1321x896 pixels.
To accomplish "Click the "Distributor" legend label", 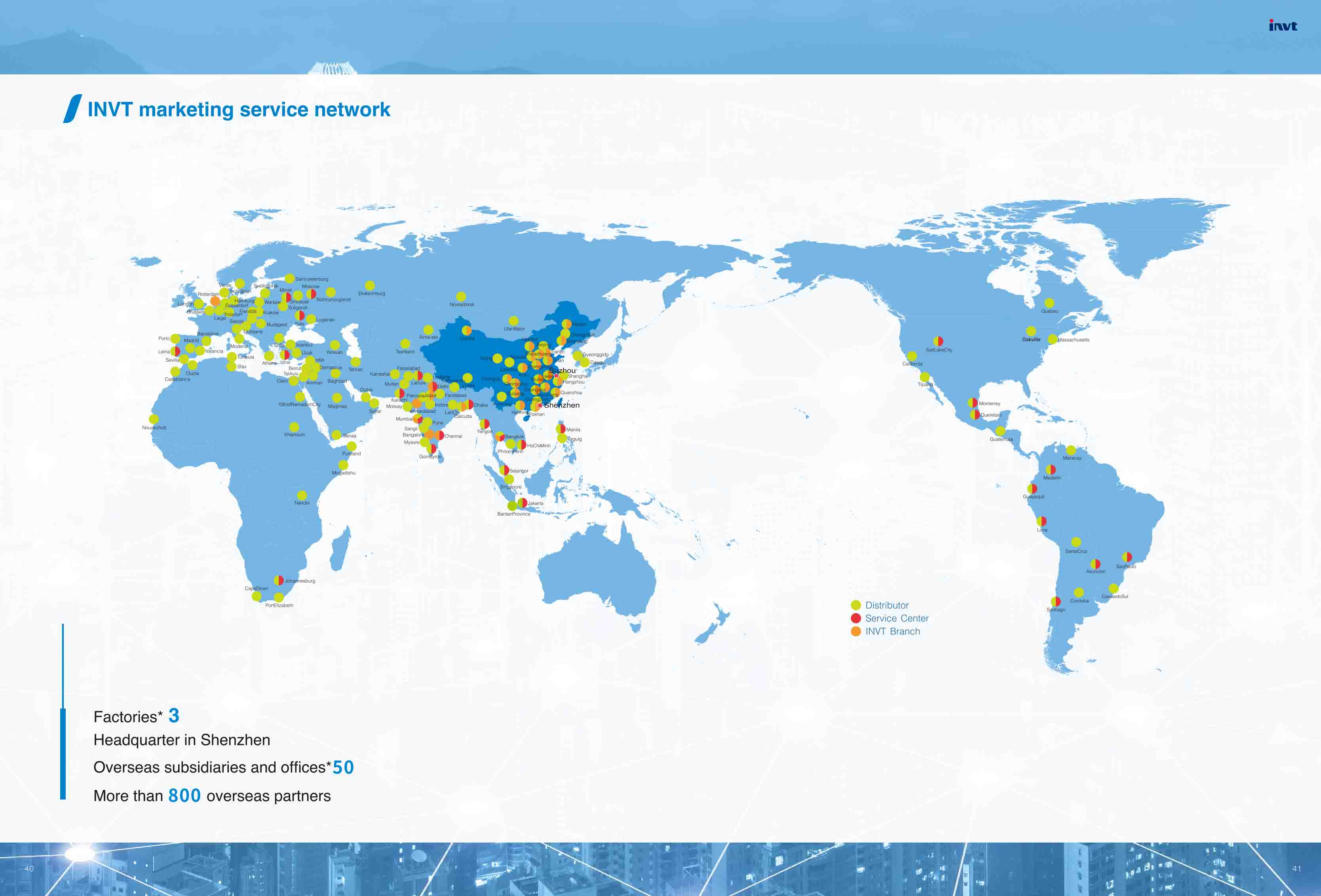I will tap(887, 605).
